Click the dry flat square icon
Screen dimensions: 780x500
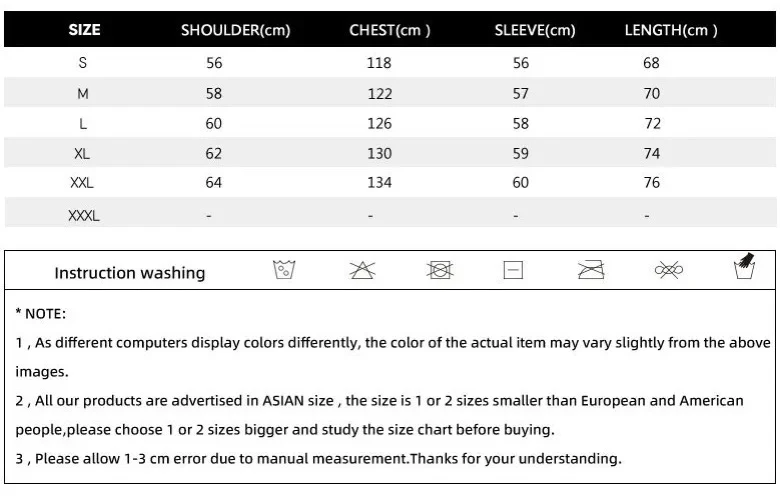[513, 270]
